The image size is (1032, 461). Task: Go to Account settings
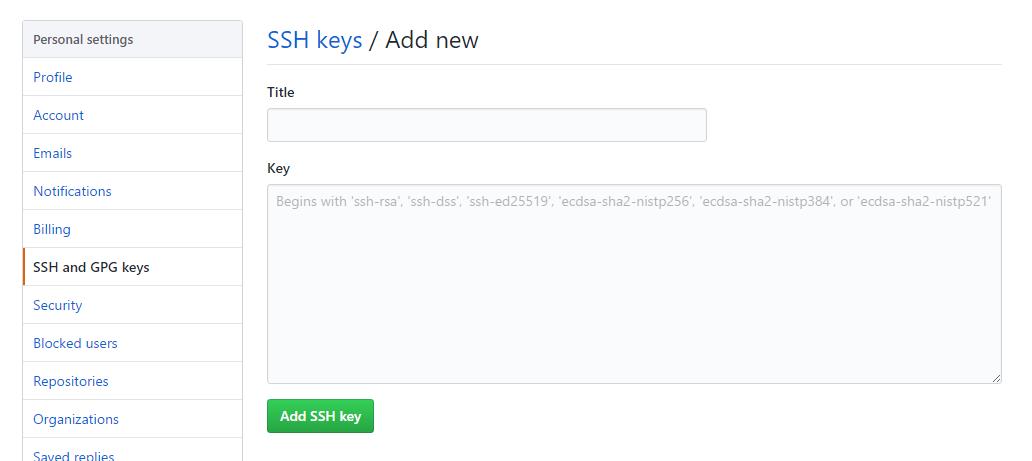58,115
